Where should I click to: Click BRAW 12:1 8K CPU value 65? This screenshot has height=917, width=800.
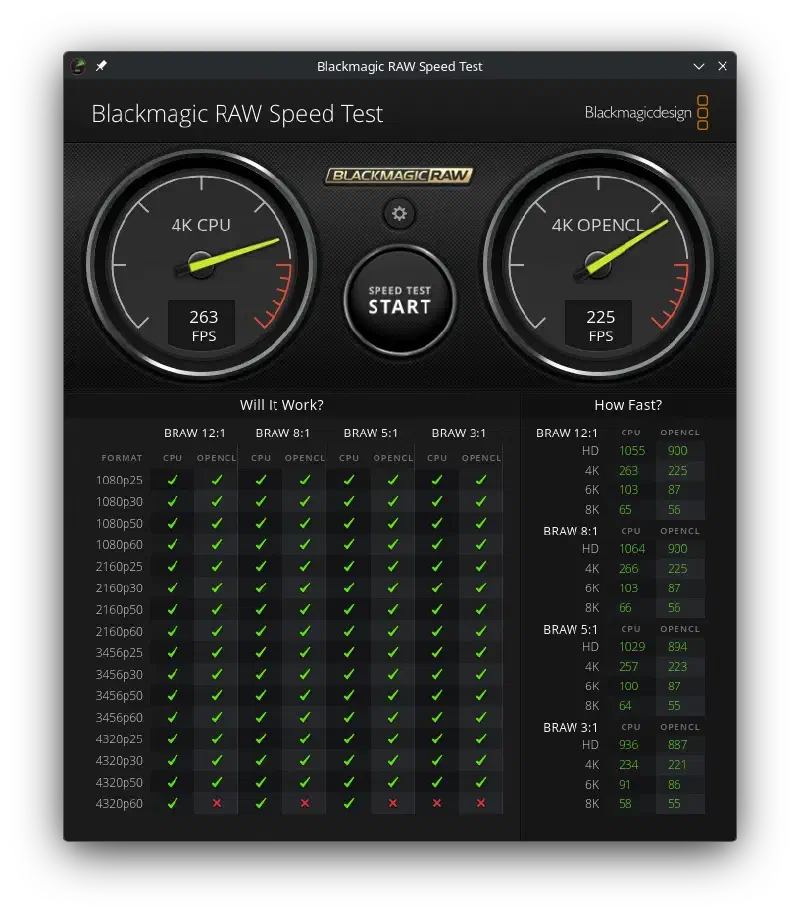(625, 509)
